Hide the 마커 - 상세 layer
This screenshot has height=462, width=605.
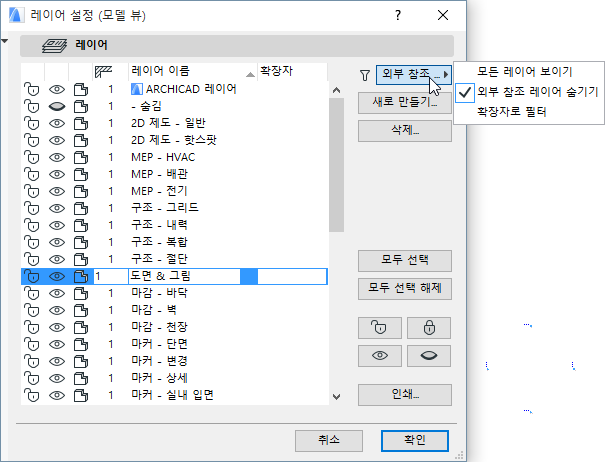click(x=57, y=378)
